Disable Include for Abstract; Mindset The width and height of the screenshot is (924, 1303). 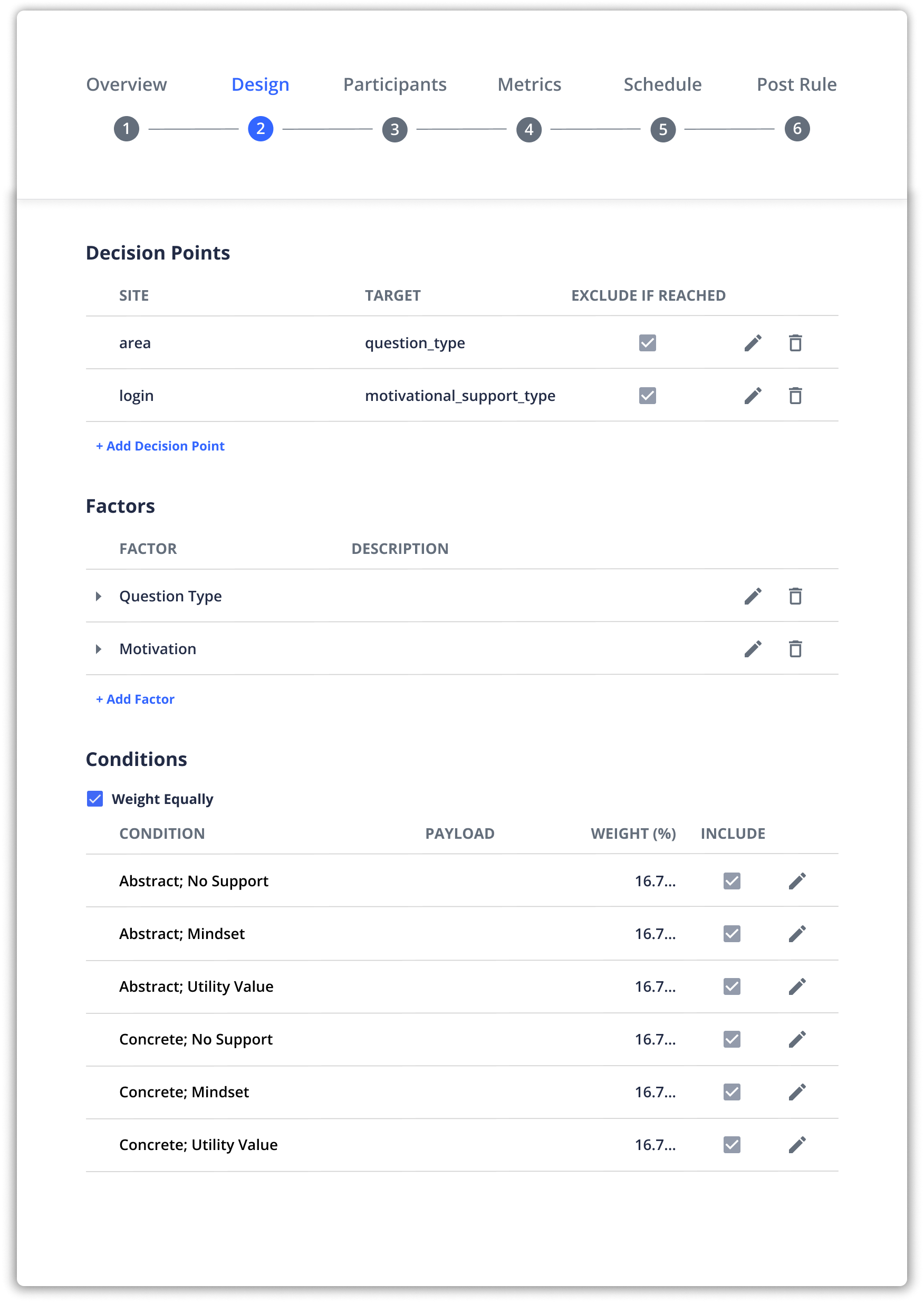click(x=732, y=933)
